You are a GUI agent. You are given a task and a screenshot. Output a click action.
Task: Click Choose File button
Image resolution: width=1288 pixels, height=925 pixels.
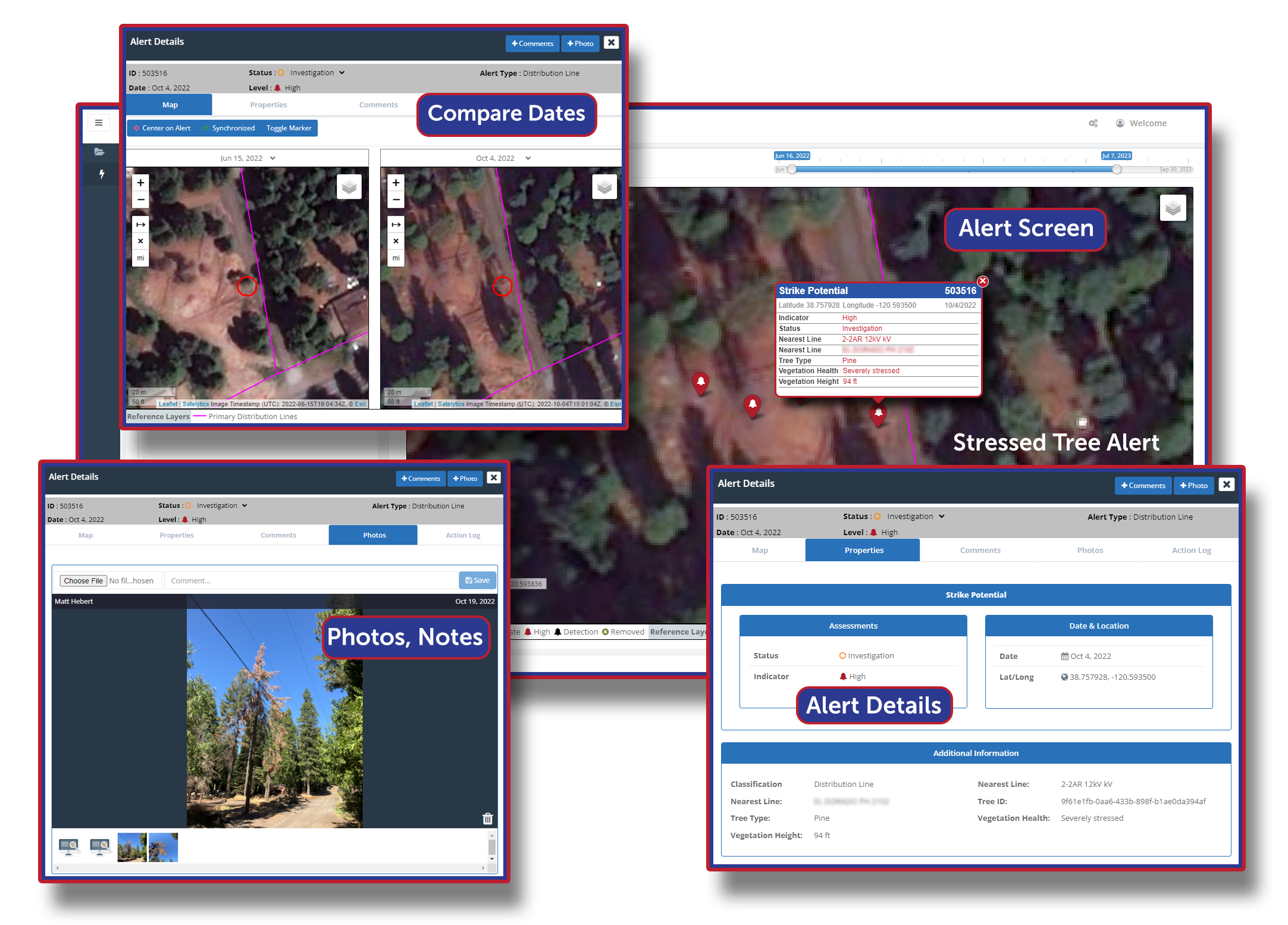pos(83,581)
